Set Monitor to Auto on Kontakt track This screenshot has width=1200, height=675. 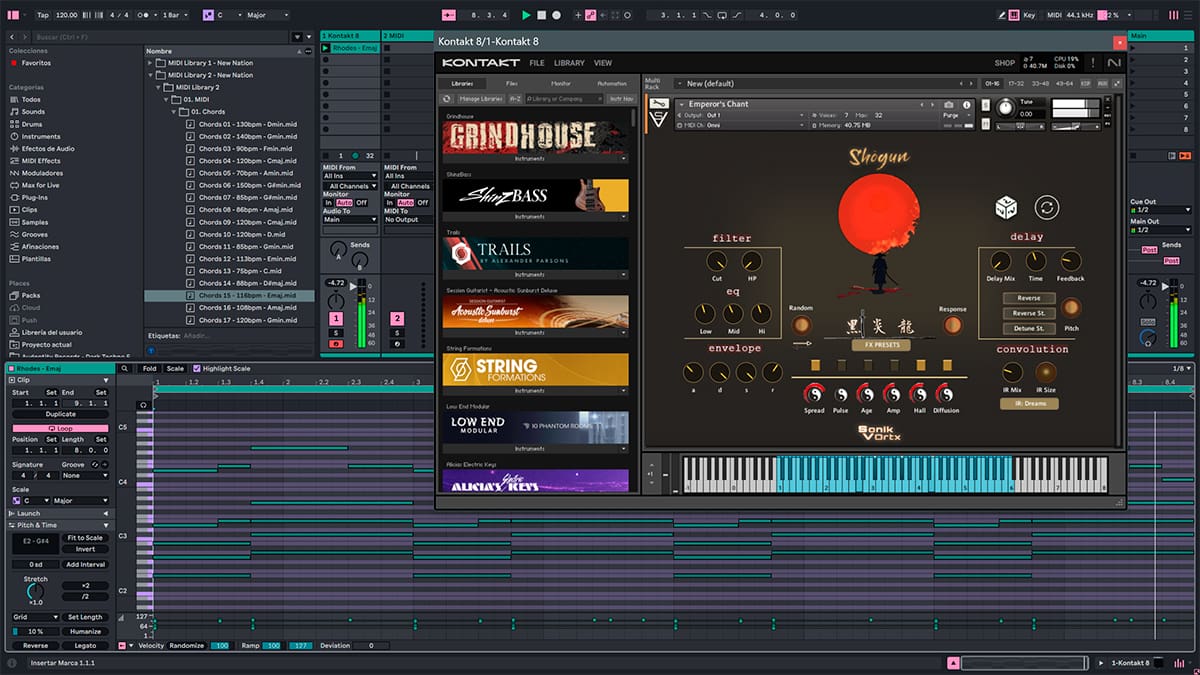click(x=344, y=202)
